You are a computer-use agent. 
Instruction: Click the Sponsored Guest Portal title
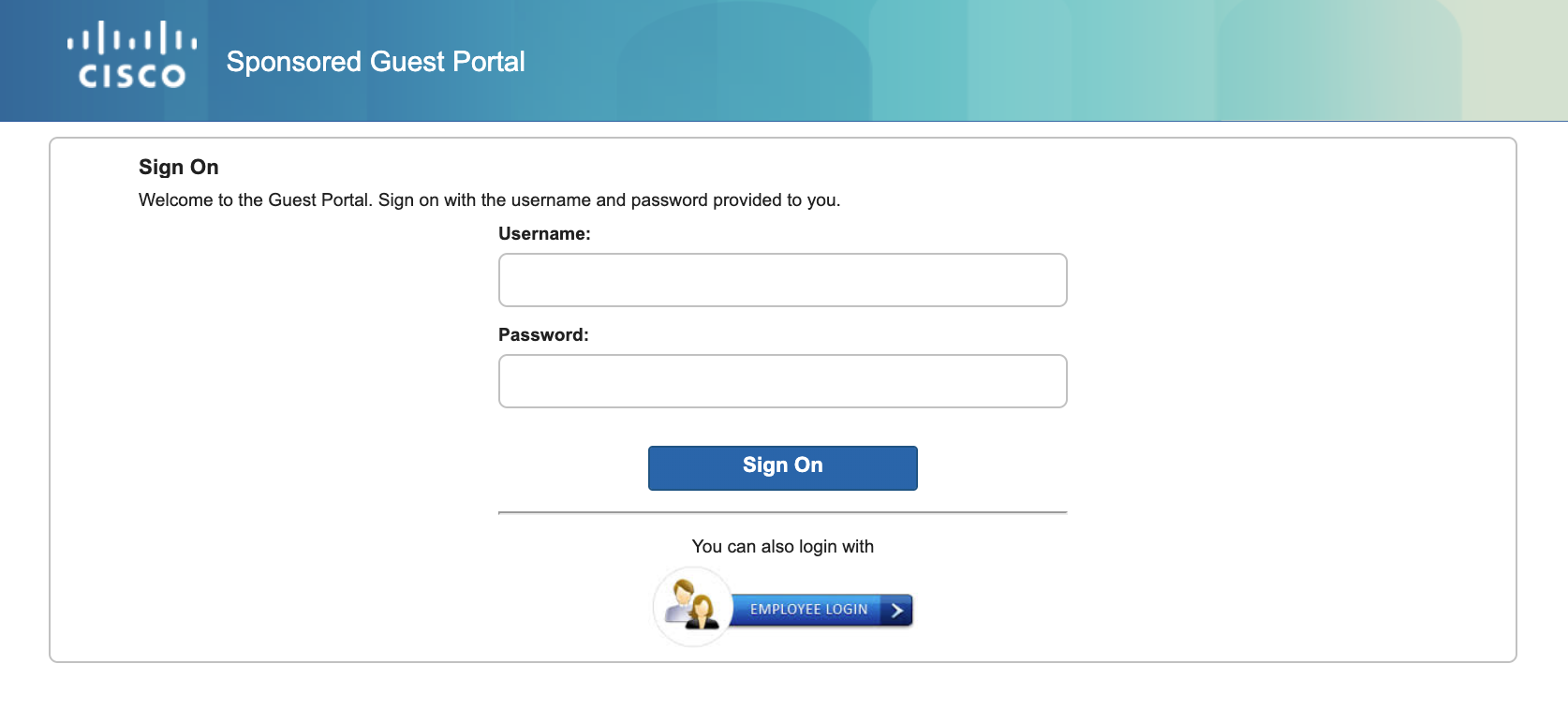coord(375,62)
